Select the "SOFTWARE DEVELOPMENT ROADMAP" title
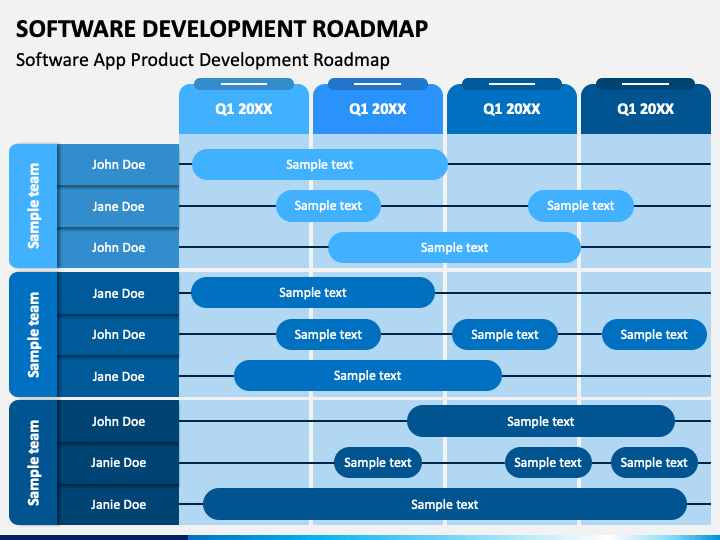This screenshot has width=720, height=540. click(x=222, y=28)
